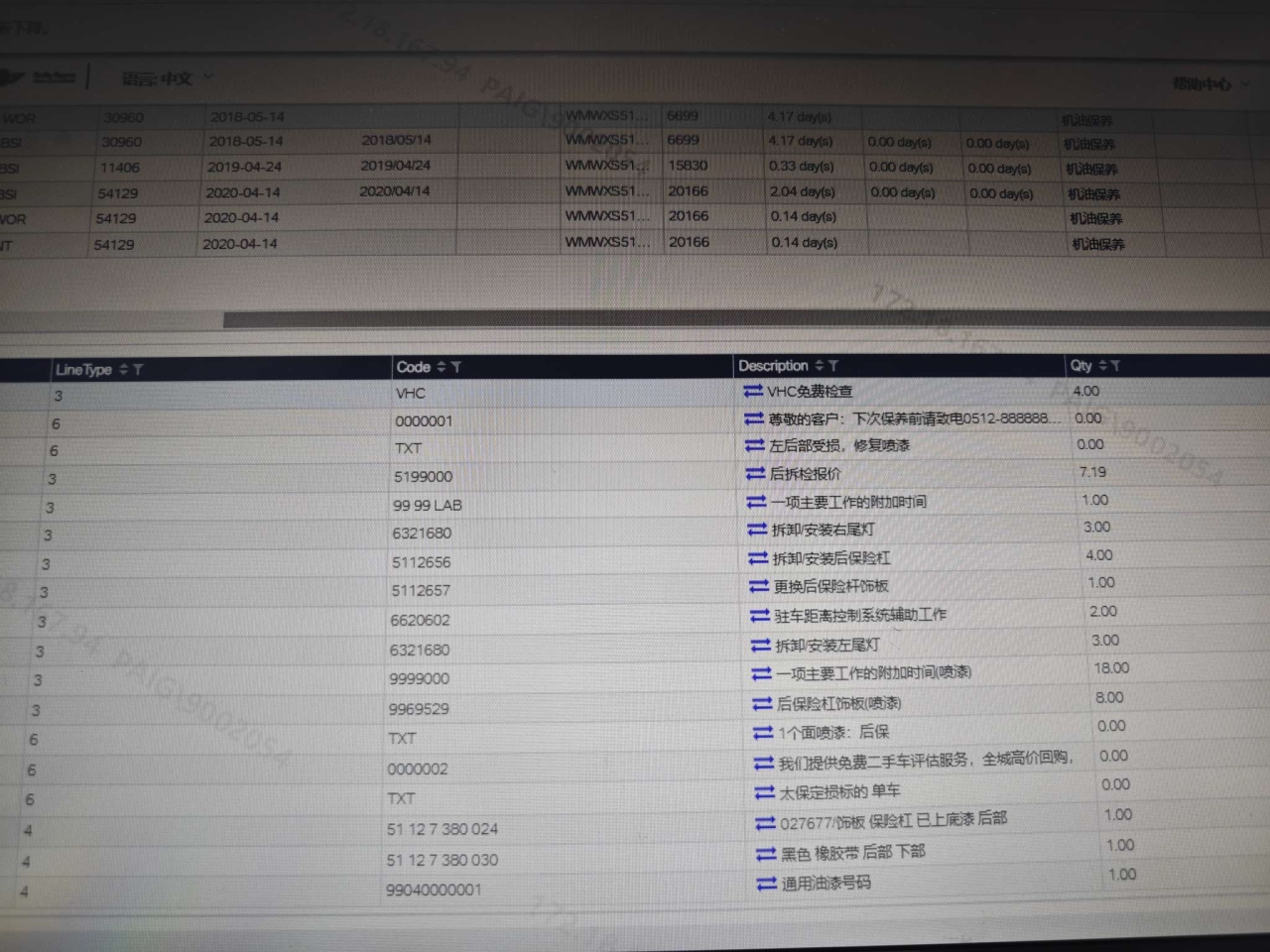Click the swap icon beside 尊敬的客户 note
1270x952 pixels.
click(754, 419)
